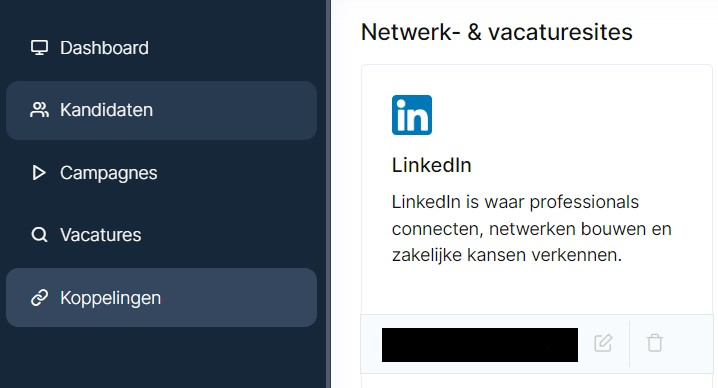Click the blue LinkedIn logo
The width and height of the screenshot is (718, 388).
pyautogui.click(x=412, y=115)
